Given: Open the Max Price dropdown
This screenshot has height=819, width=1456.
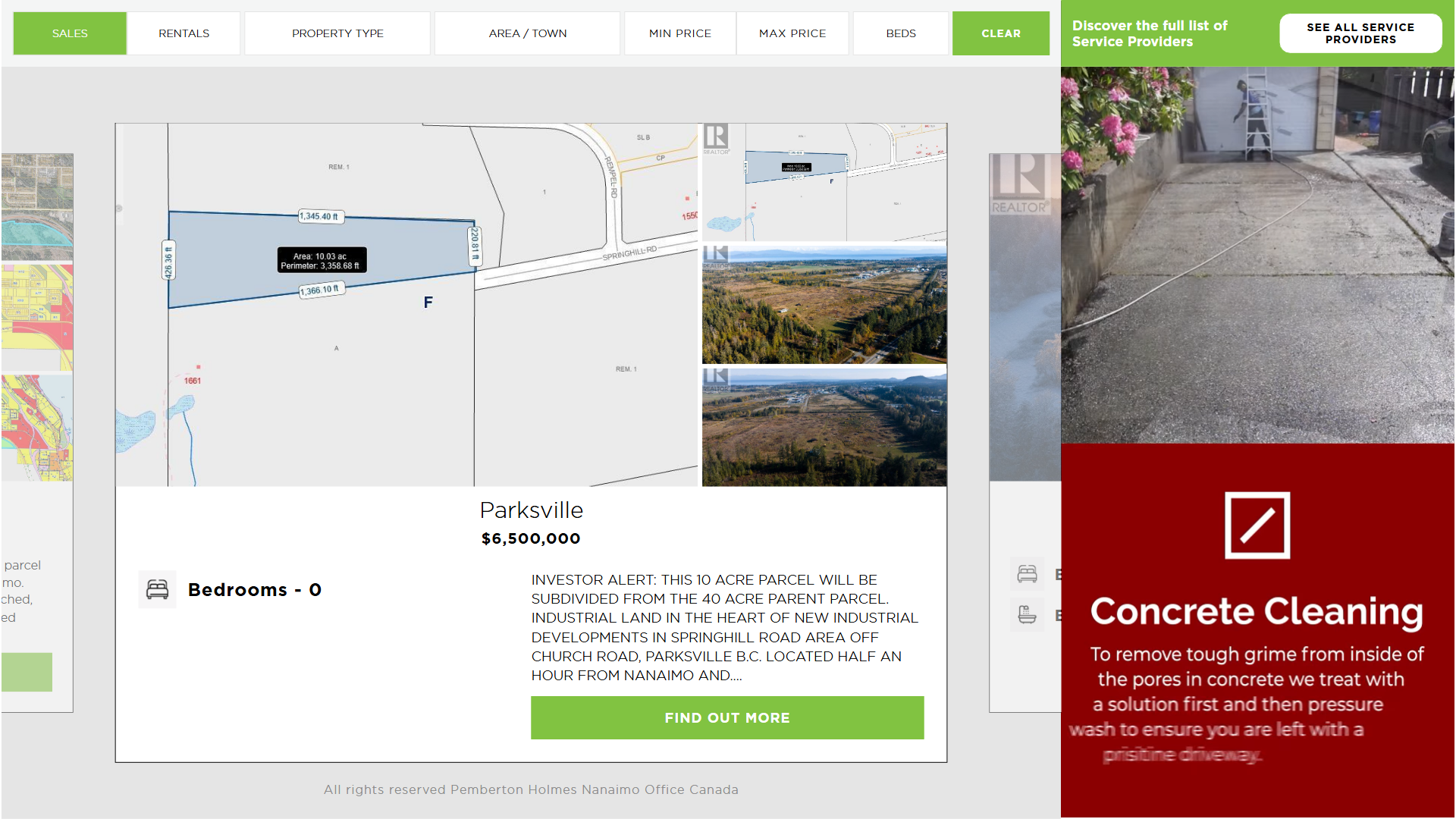Looking at the screenshot, I should (x=792, y=33).
